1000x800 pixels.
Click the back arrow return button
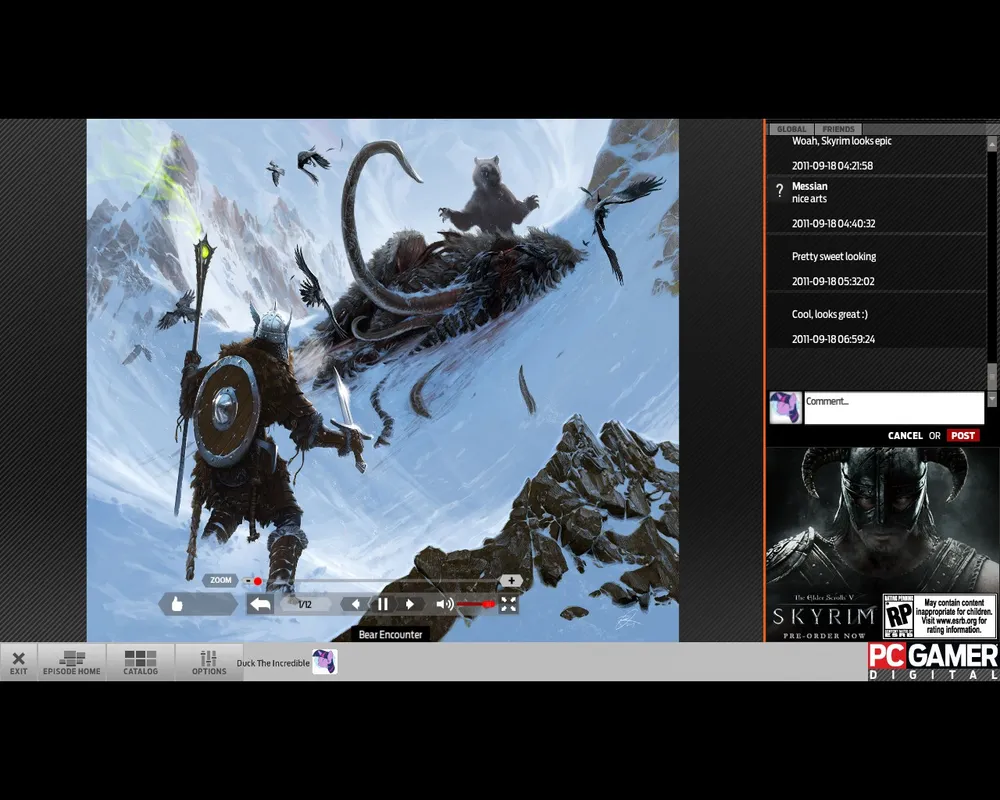pos(260,604)
